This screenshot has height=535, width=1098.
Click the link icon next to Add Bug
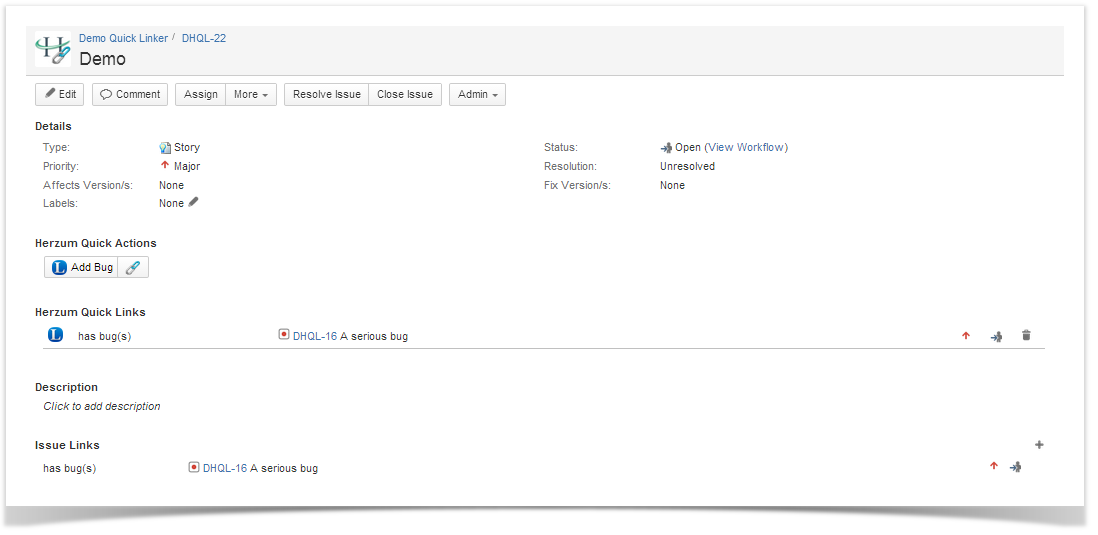133,267
